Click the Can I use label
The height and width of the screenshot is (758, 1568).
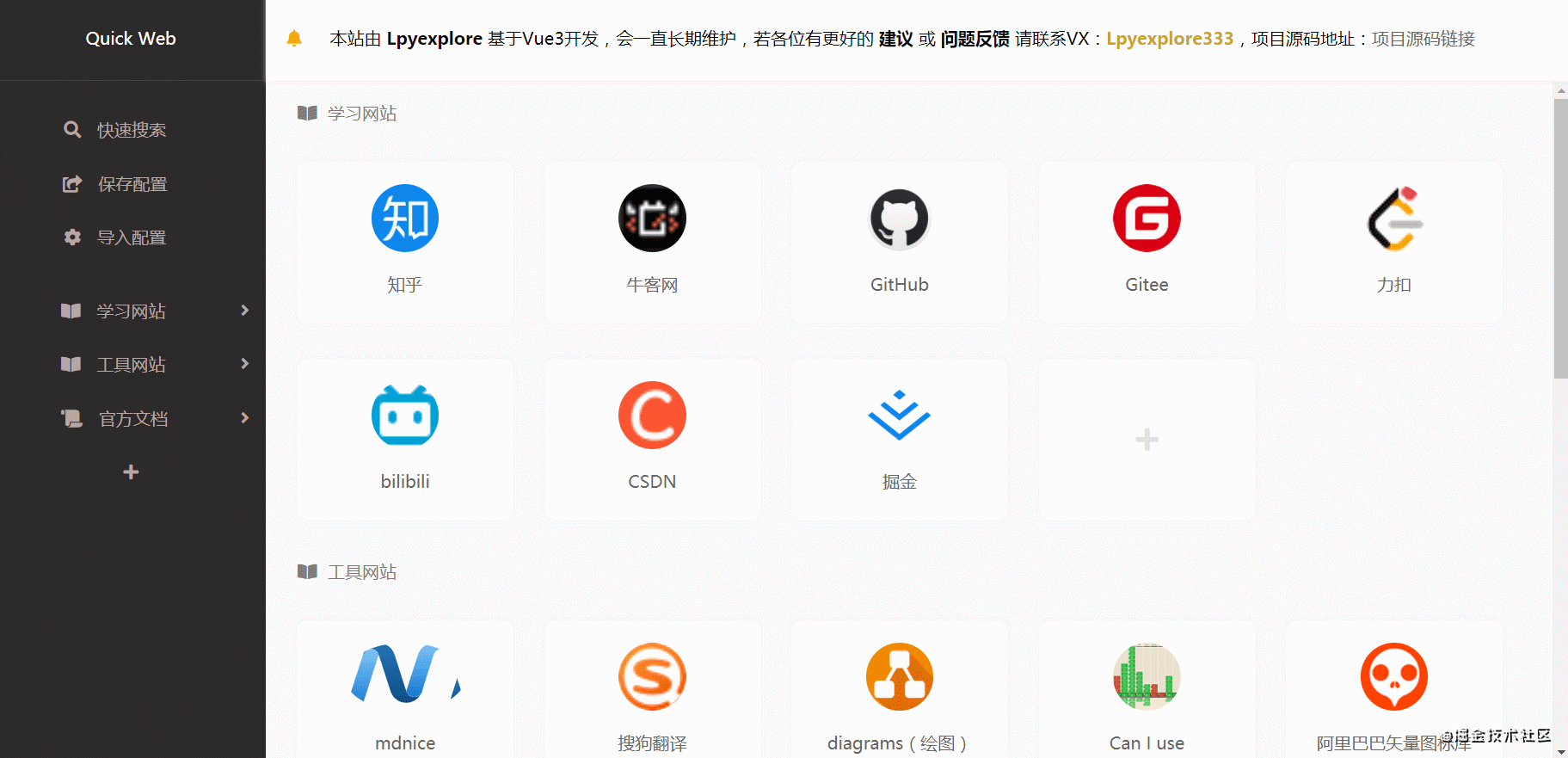[1147, 743]
